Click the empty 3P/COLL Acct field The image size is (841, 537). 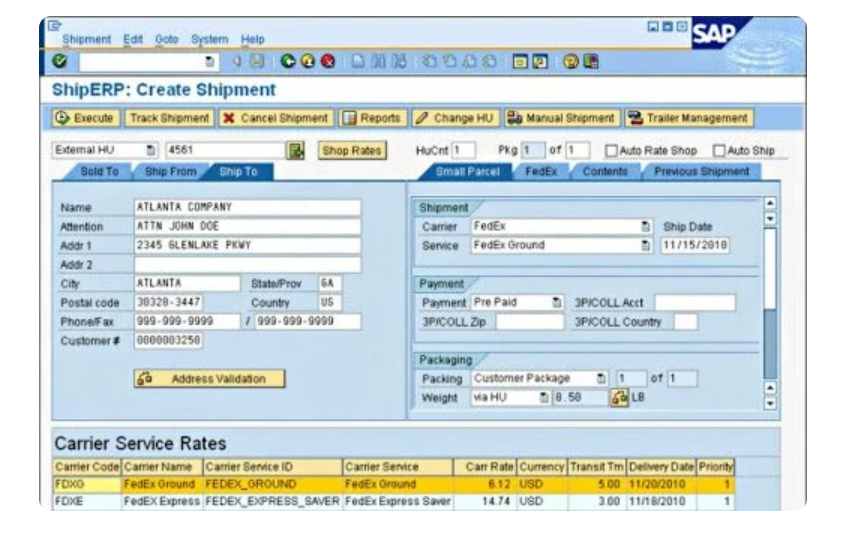tap(695, 303)
